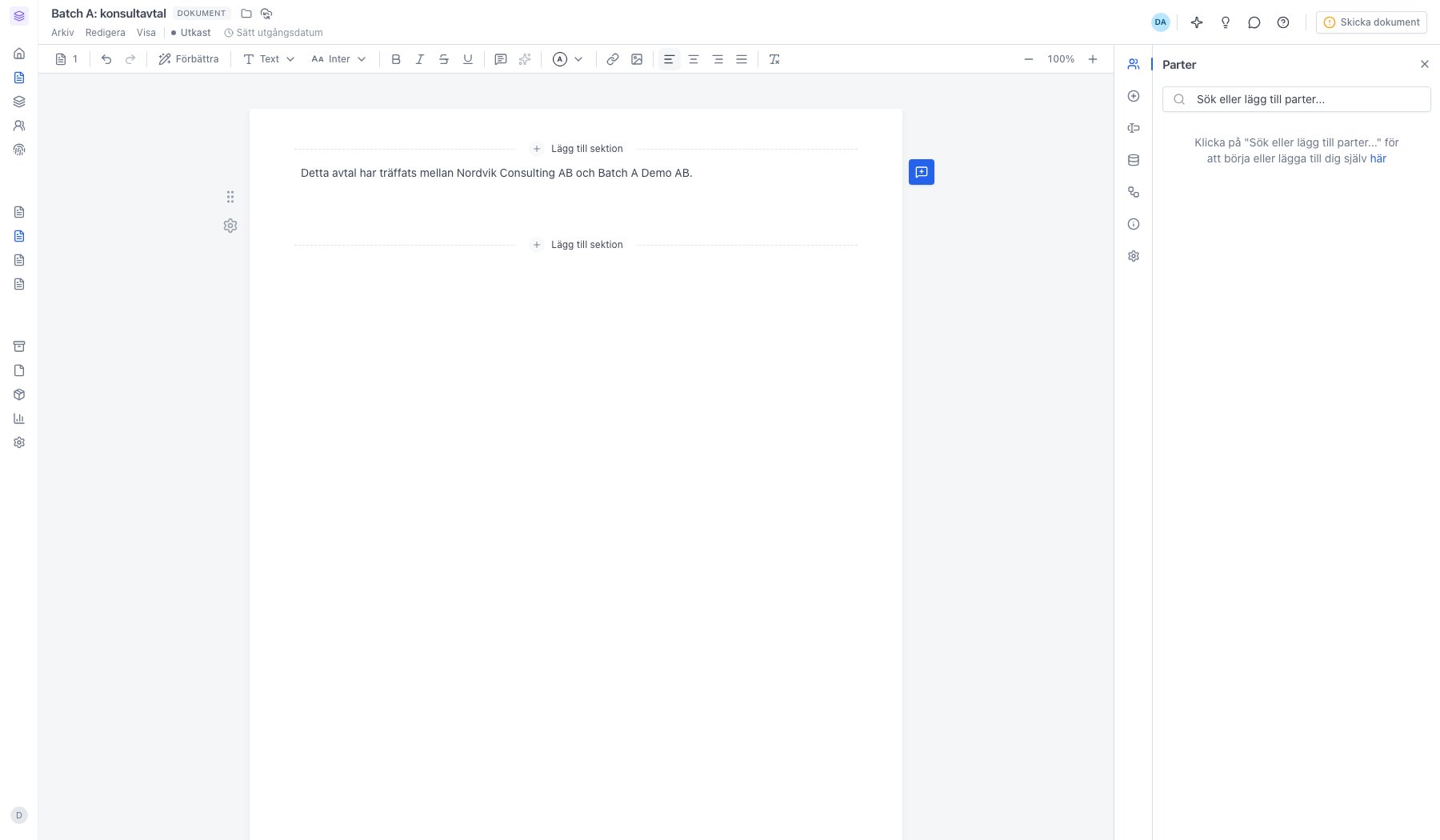Click the här link in Parter panel
The height and width of the screenshot is (840, 1440).
point(1378,158)
